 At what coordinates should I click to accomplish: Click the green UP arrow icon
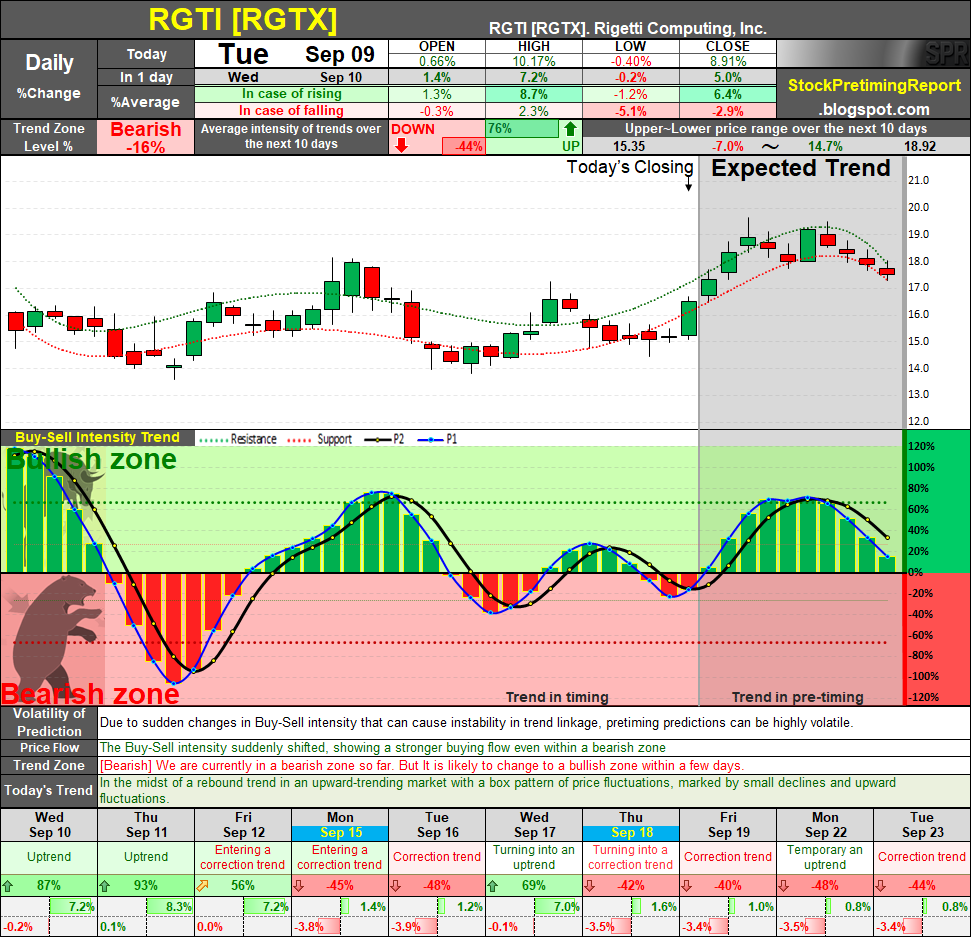[570, 129]
